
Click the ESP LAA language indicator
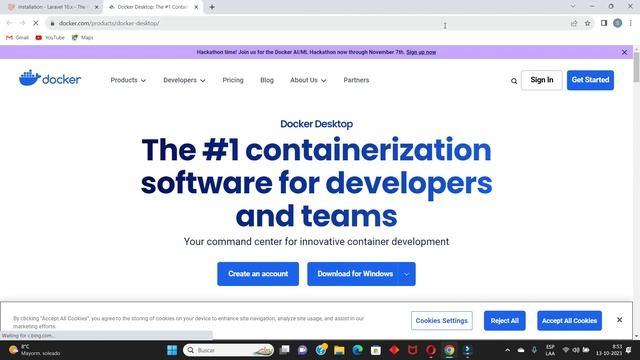550,350
